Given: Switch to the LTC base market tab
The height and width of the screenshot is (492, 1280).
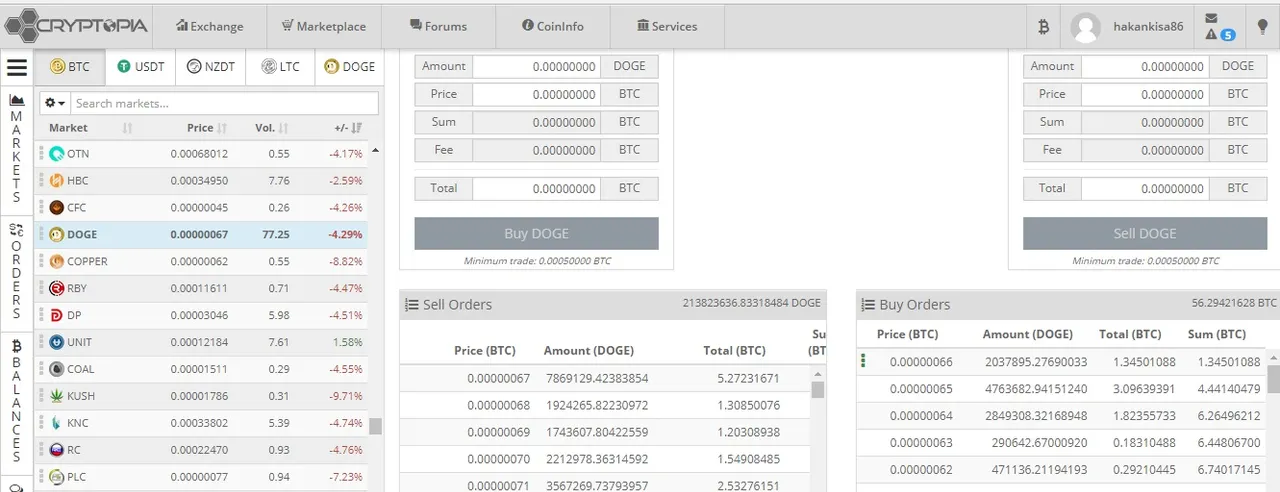Looking at the screenshot, I should coord(280,67).
